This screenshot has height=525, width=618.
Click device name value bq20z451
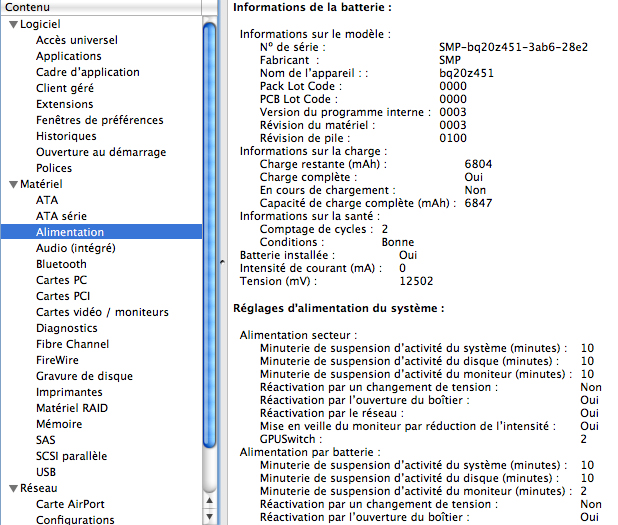pos(466,73)
